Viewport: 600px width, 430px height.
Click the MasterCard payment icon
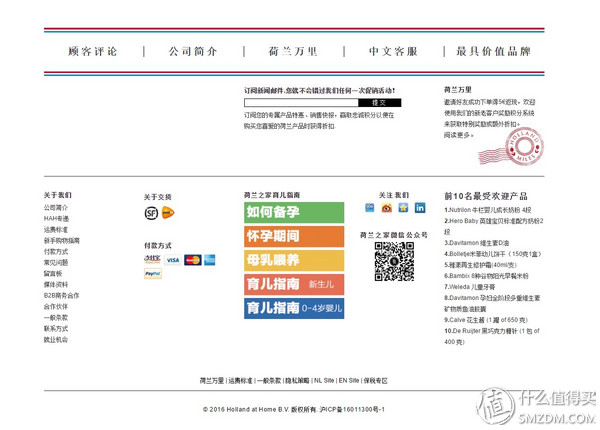192,260
